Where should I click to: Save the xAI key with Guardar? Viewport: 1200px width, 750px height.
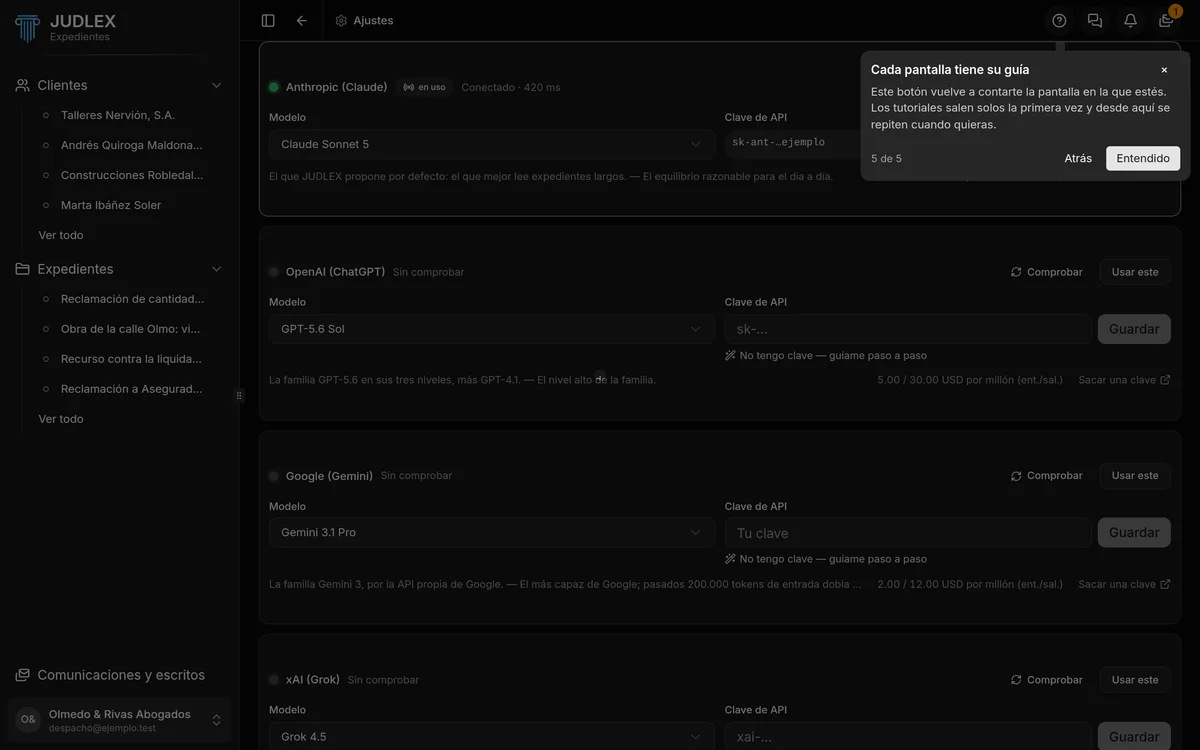click(1134, 736)
